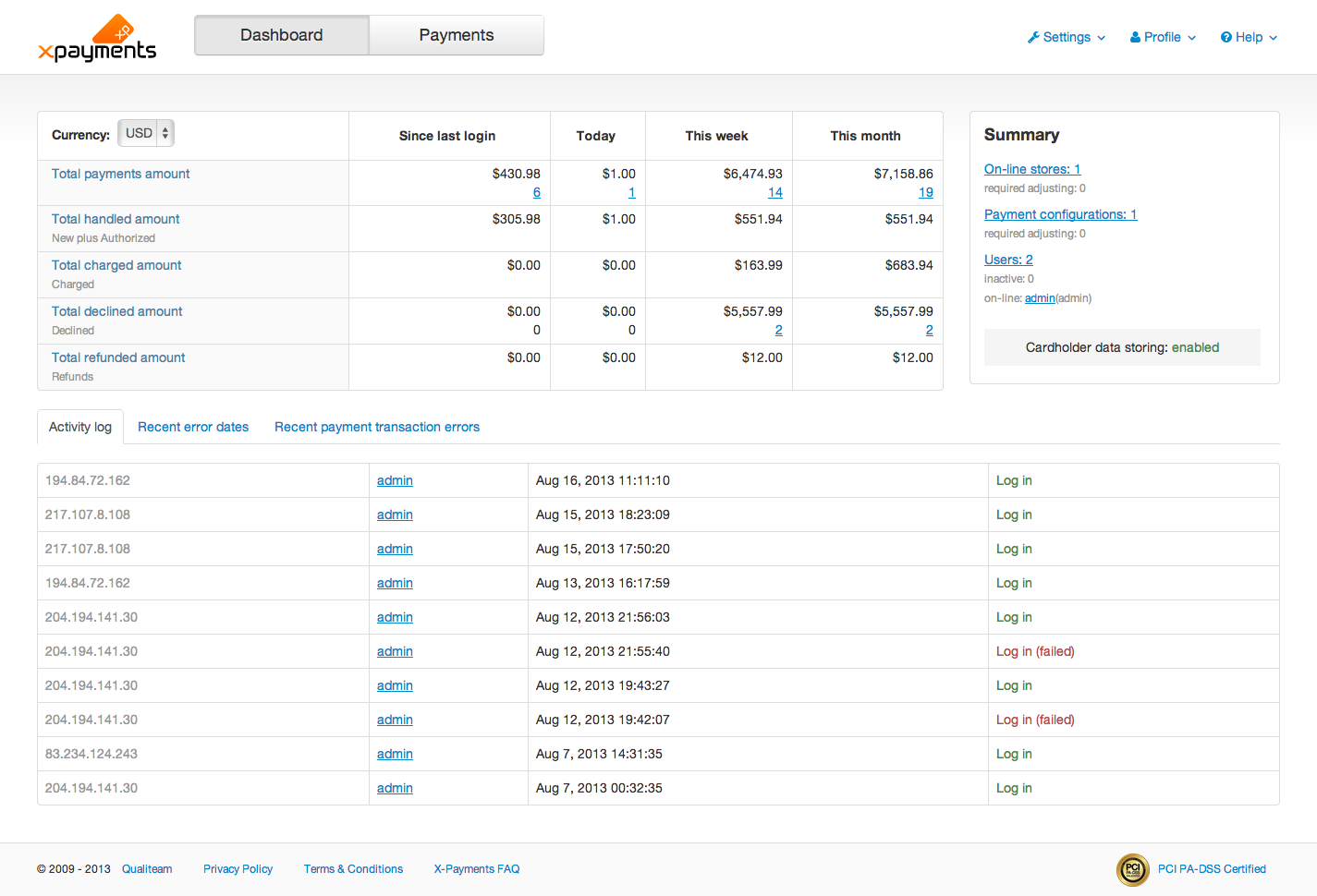Click the $683.94 charged amount this month

[908, 265]
